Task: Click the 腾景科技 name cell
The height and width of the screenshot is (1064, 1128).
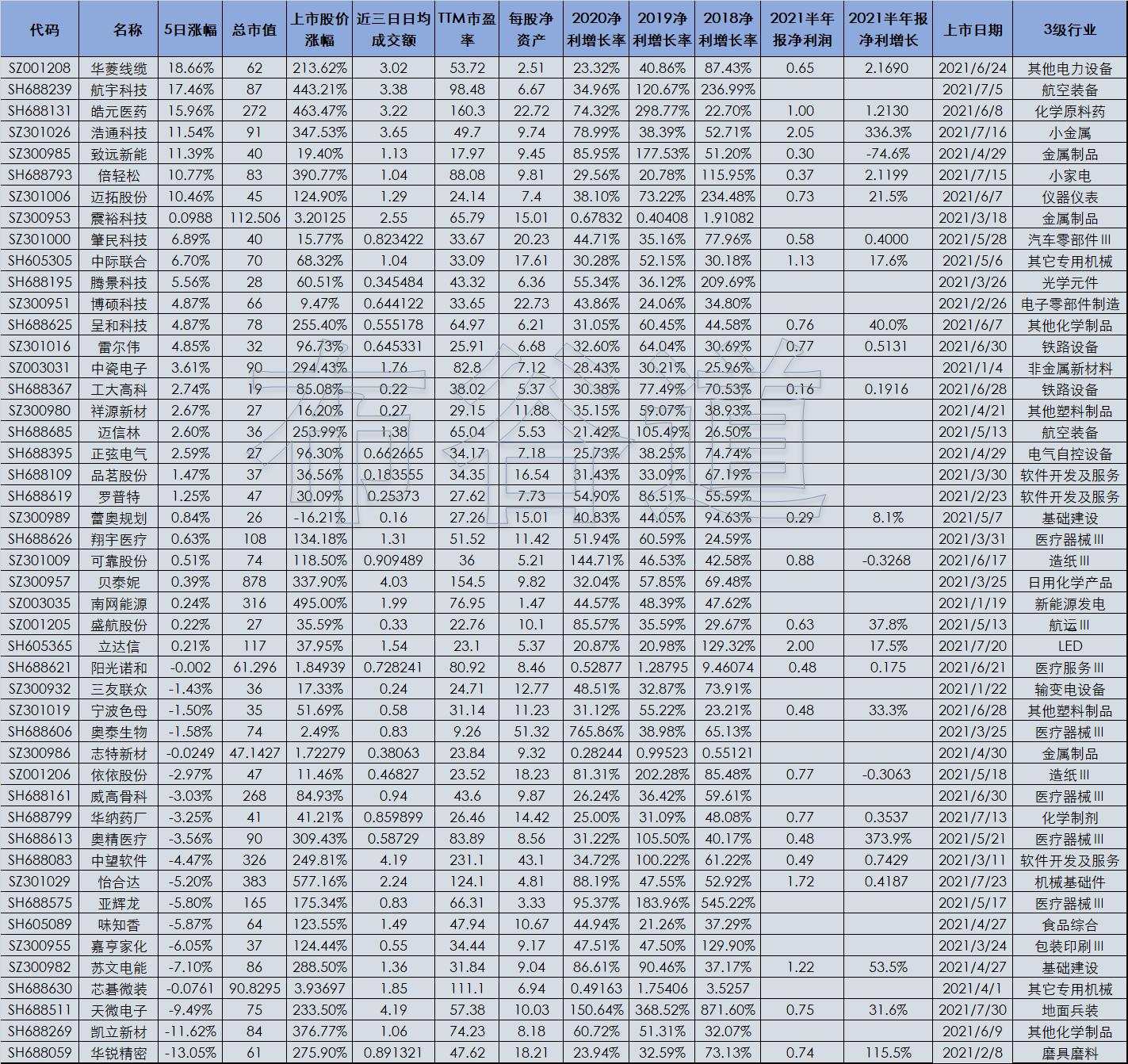Action: point(119,282)
